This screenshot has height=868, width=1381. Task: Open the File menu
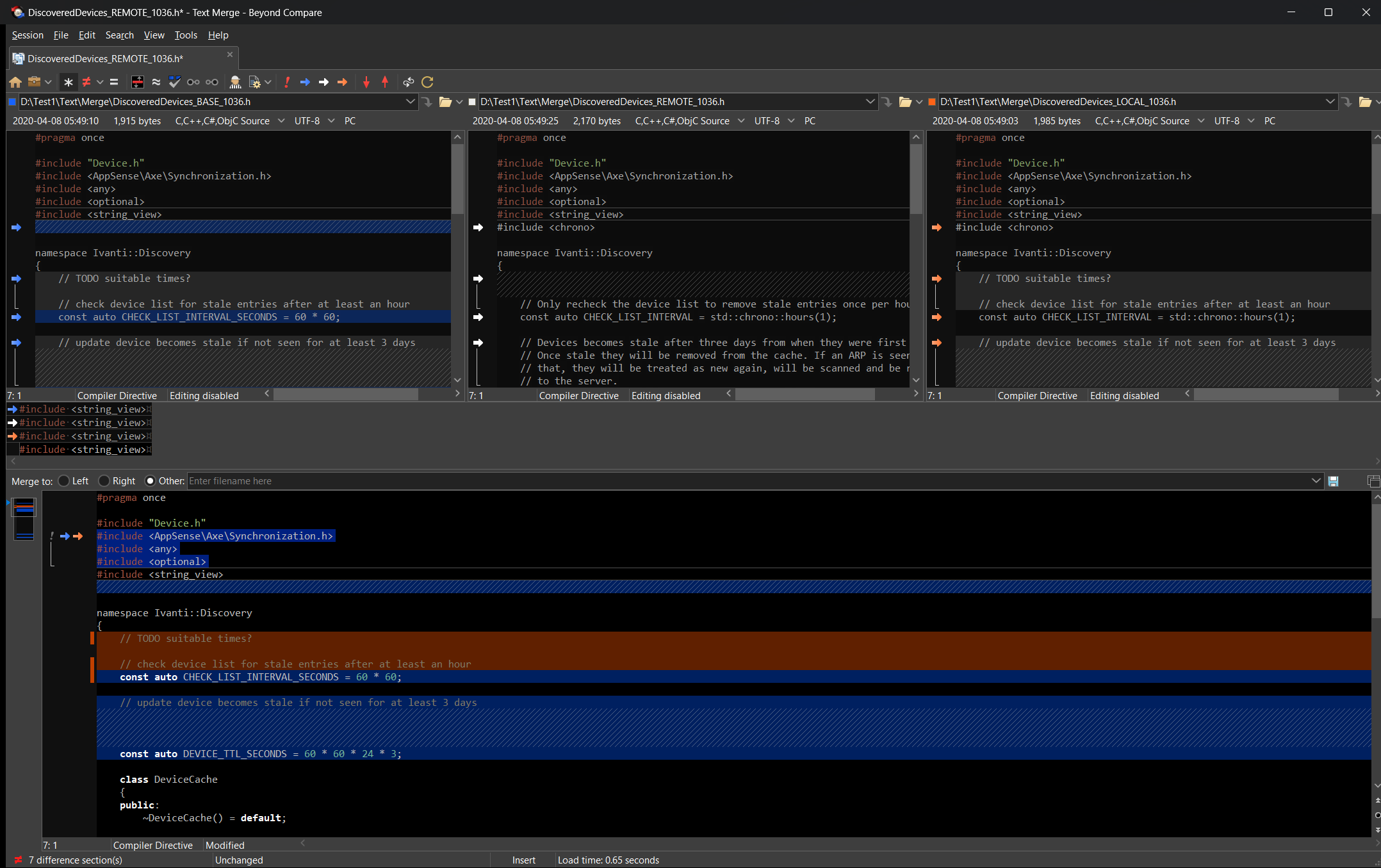61,35
